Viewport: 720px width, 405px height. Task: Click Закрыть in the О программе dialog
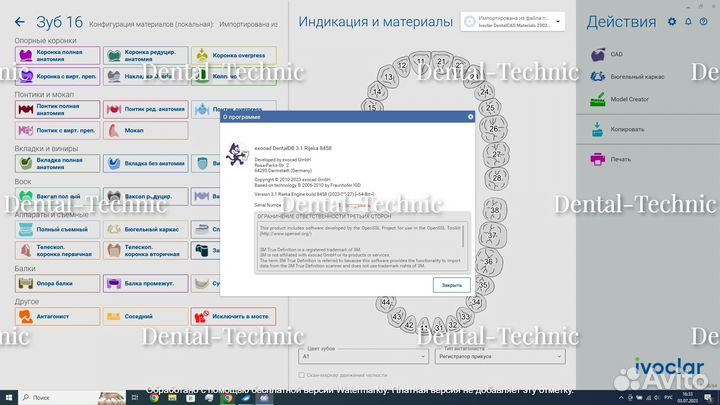click(451, 285)
